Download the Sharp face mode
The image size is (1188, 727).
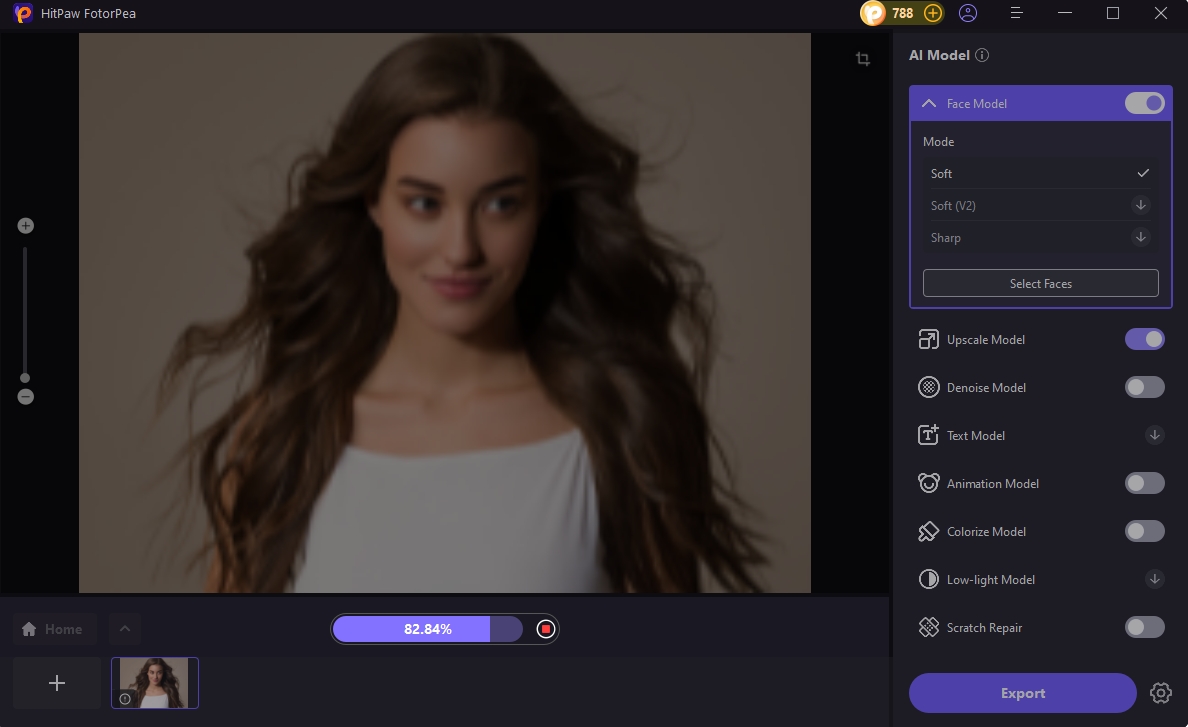(1140, 237)
